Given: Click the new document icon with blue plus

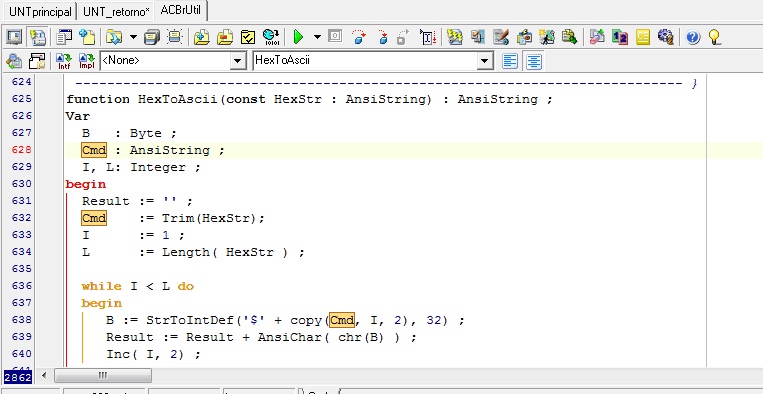Looking at the screenshot, I should click(x=87, y=37).
